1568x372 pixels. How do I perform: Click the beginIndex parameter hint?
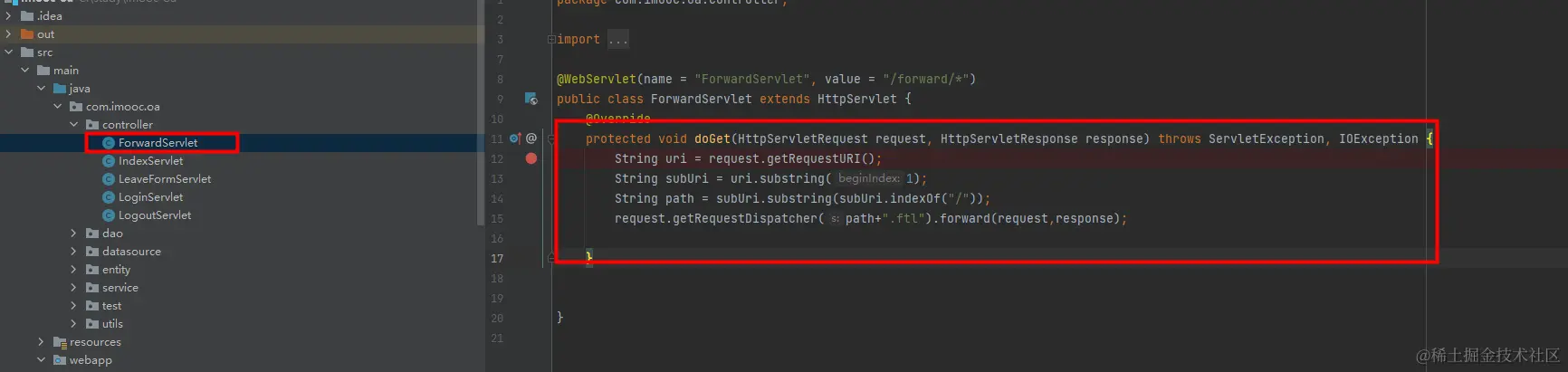tap(869, 179)
